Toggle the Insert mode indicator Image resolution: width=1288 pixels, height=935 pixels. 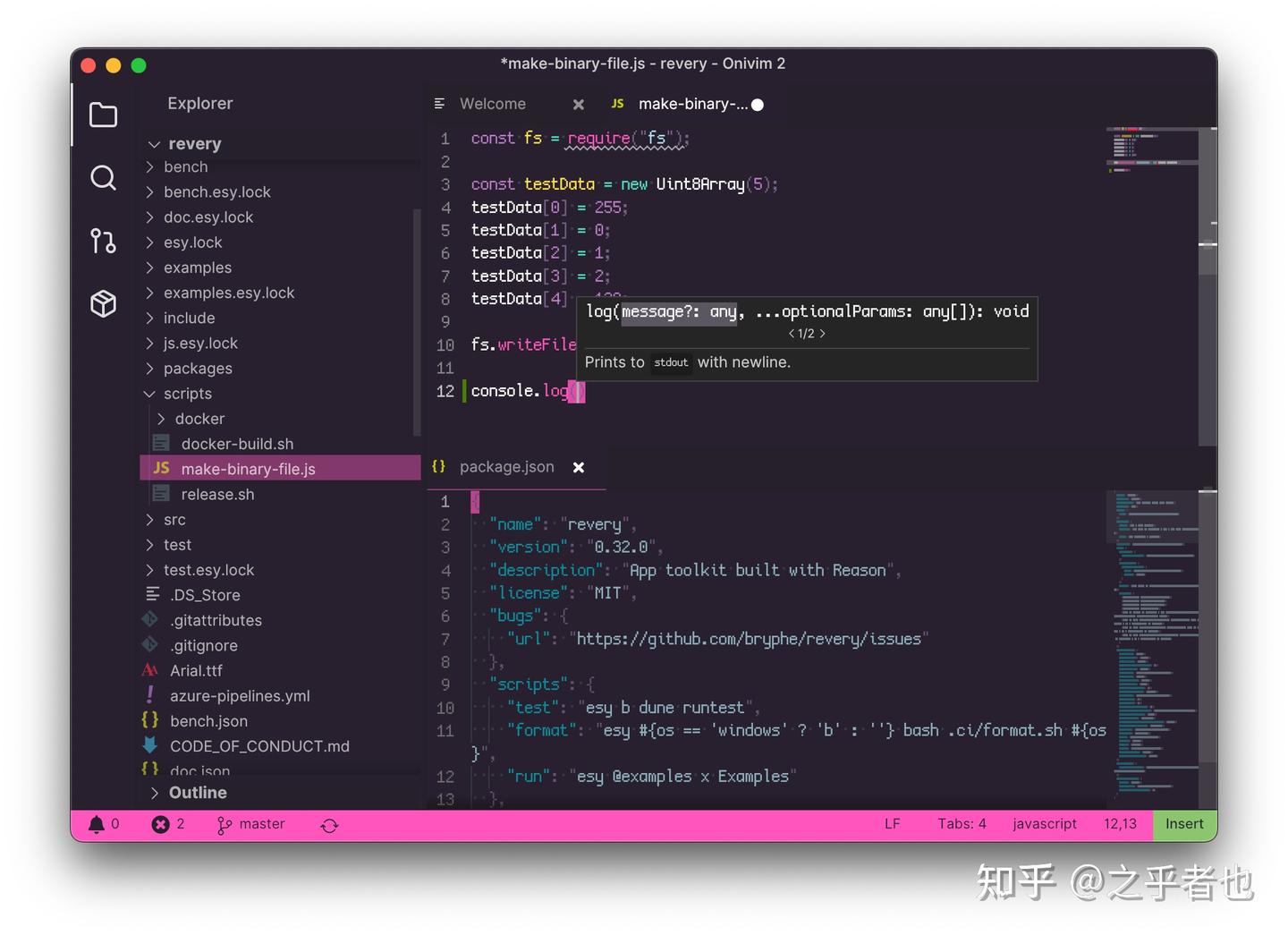pyautogui.click(x=1184, y=824)
